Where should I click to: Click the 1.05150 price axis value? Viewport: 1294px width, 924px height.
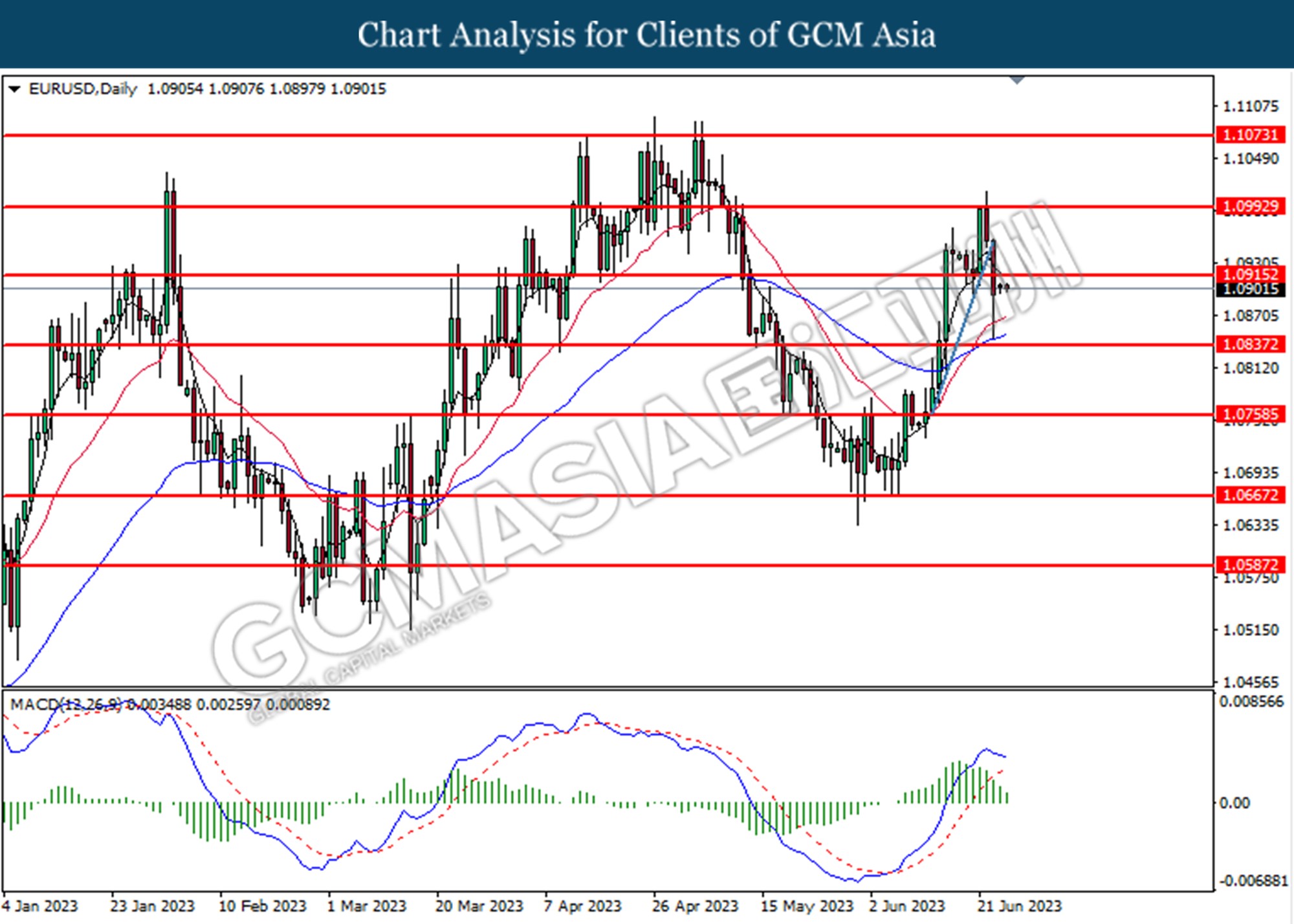(1251, 630)
